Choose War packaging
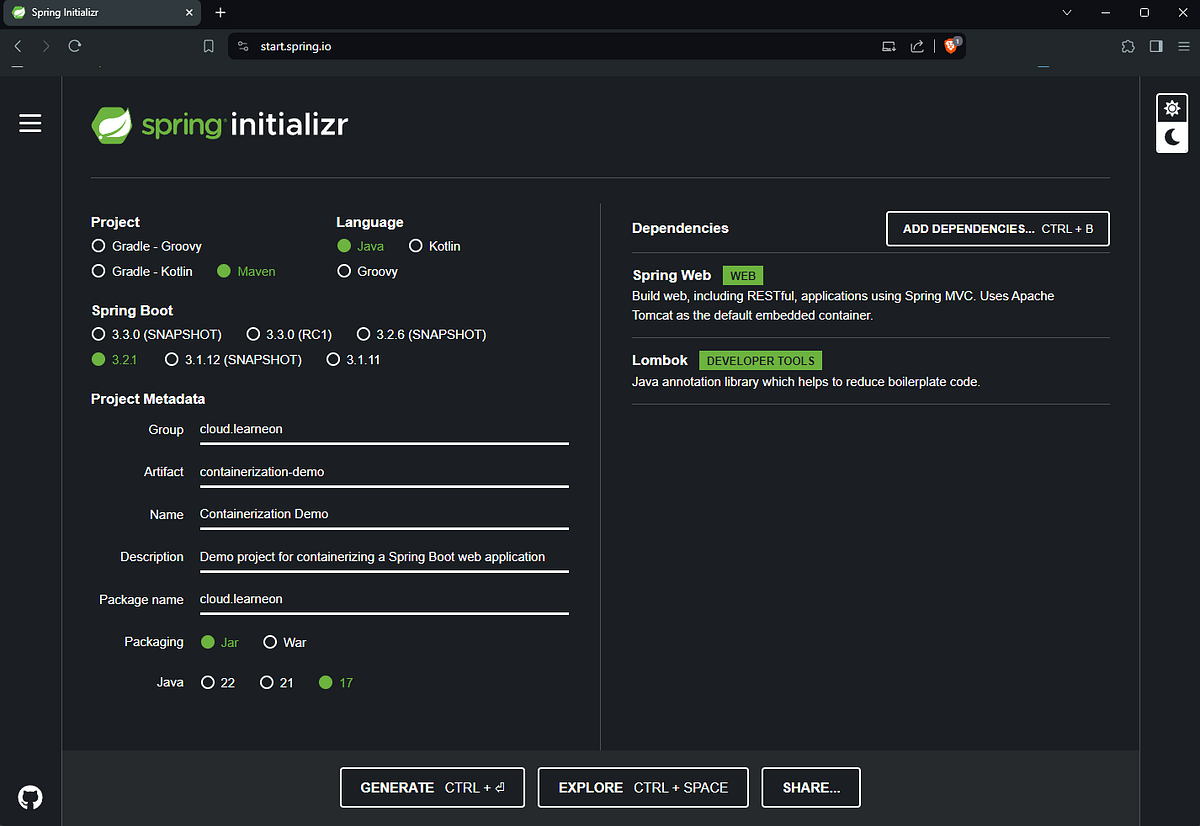This screenshot has height=826, width=1200. click(x=285, y=642)
